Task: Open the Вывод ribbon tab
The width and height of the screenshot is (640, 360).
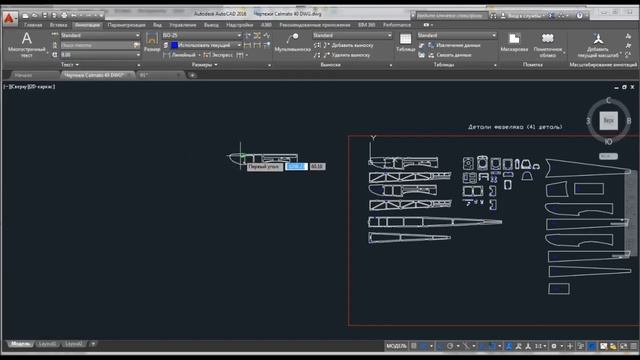Action: [x=211, y=25]
